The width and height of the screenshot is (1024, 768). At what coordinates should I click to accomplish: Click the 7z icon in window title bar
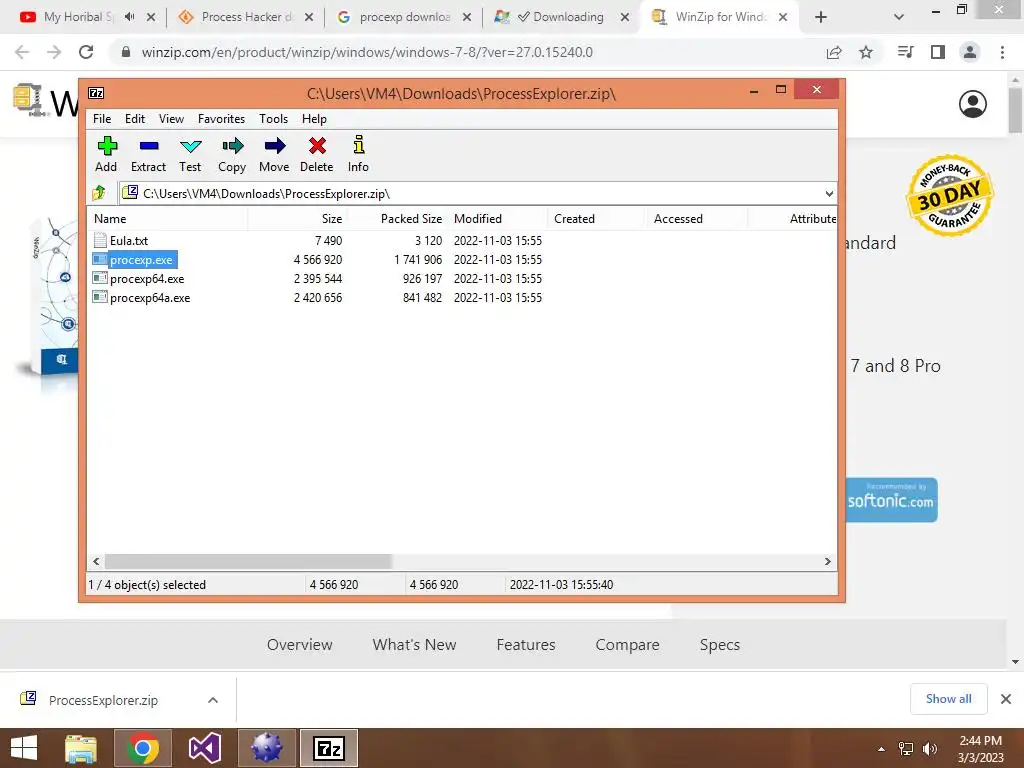point(96,93)
